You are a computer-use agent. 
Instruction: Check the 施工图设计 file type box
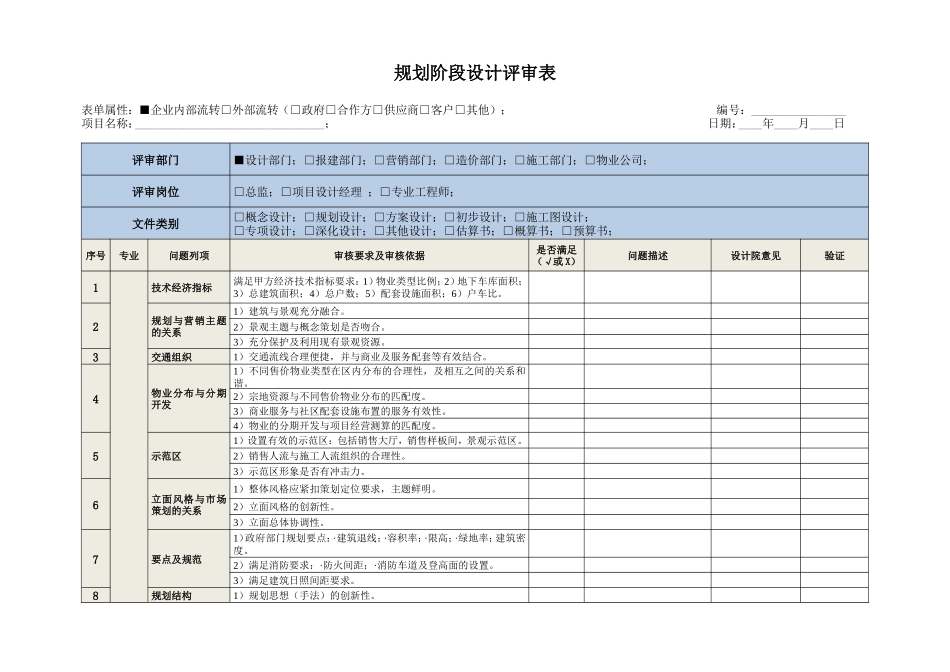520,217
